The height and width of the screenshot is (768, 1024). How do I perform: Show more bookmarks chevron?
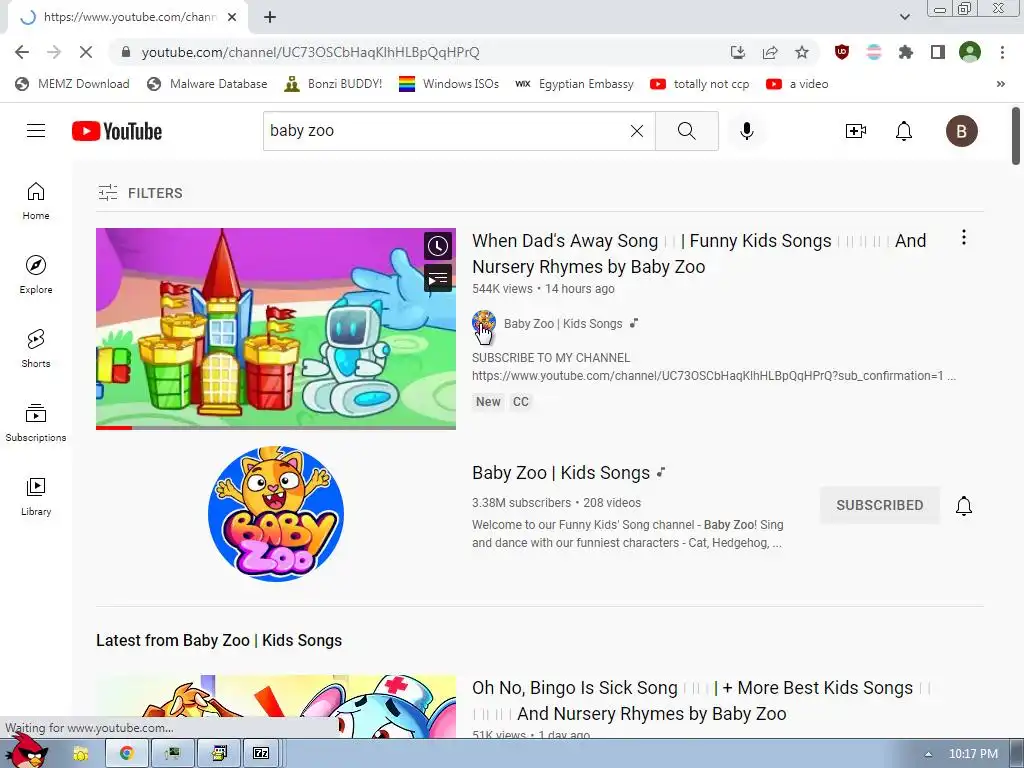pyautogui.click(x=1000, y=84)
